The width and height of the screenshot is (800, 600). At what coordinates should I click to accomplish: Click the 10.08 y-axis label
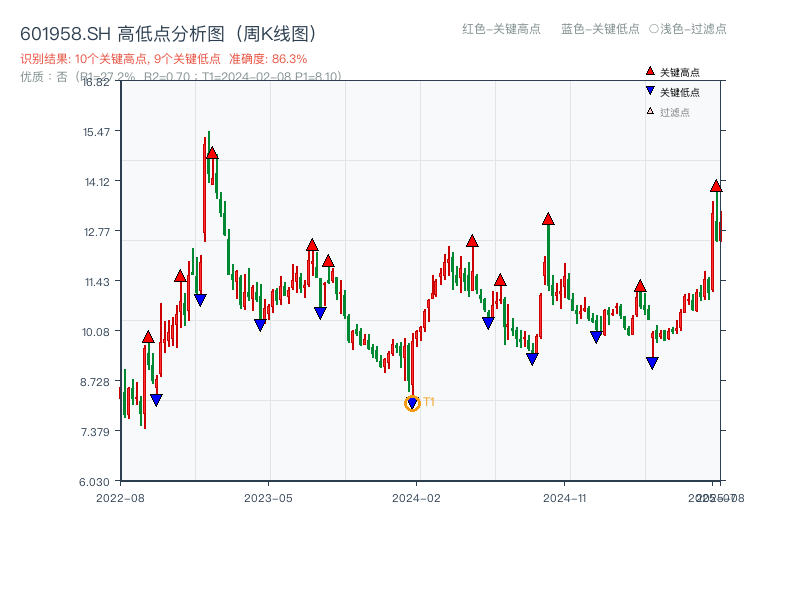pyautogui.click(x=96, y=332)
